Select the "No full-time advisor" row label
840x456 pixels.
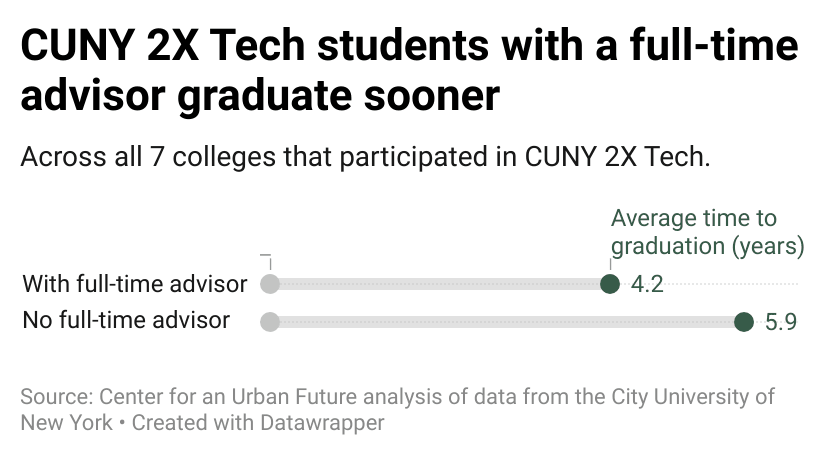coord(126,321)
